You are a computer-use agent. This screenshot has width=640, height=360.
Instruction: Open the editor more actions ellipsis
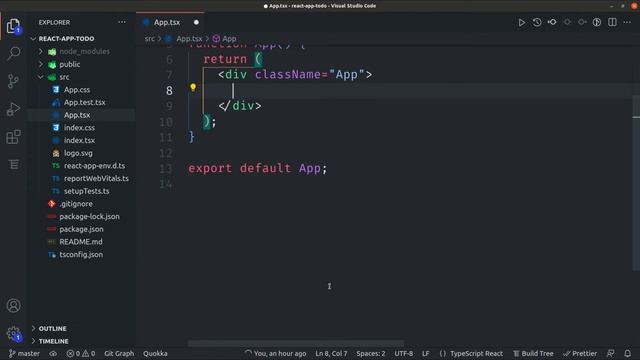(x=627, y=22)
